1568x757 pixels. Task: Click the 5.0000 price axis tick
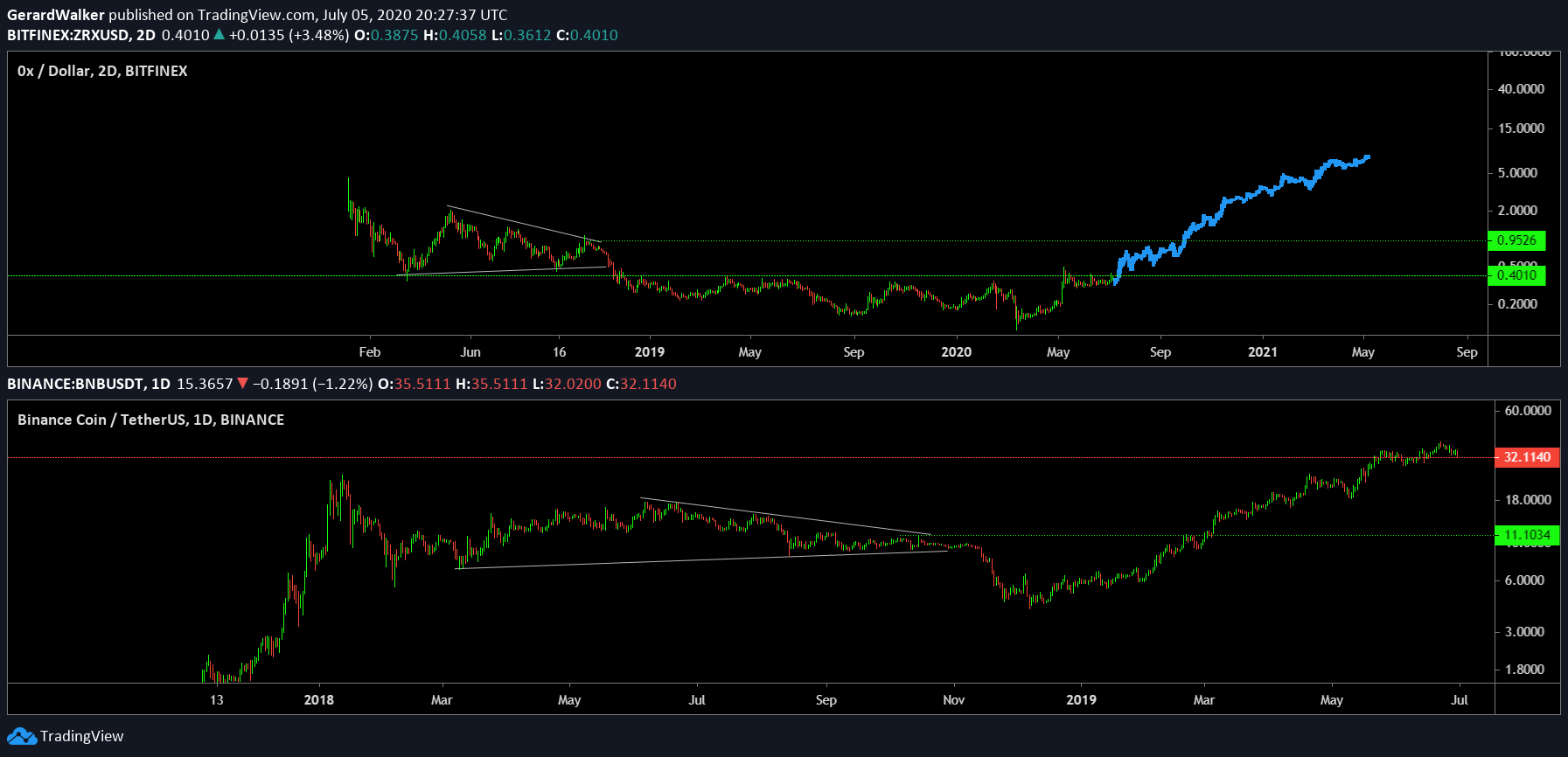tap(1517, 173)
